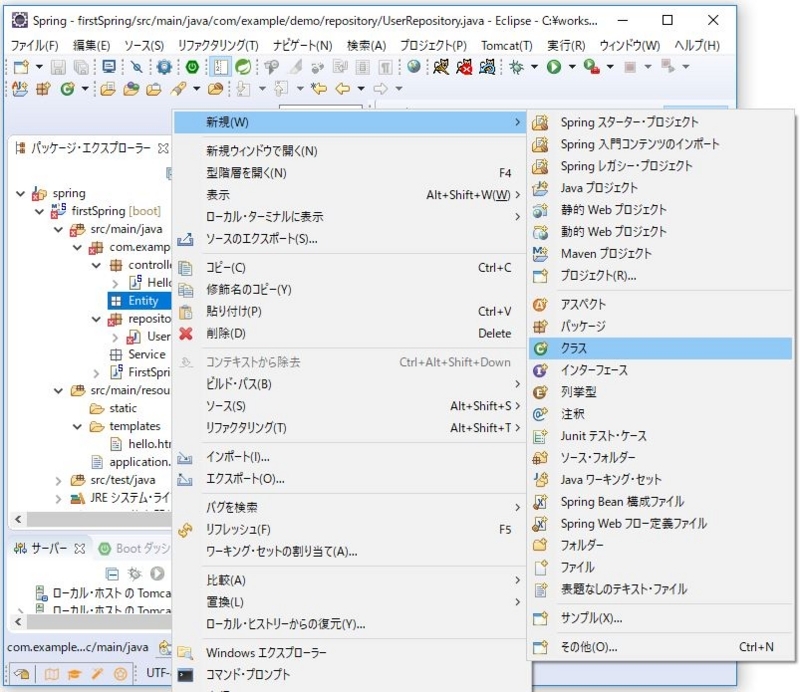Switch to the サーバー tab
The height and width of the screenshot is (692, 800).
tap(49, 549)
